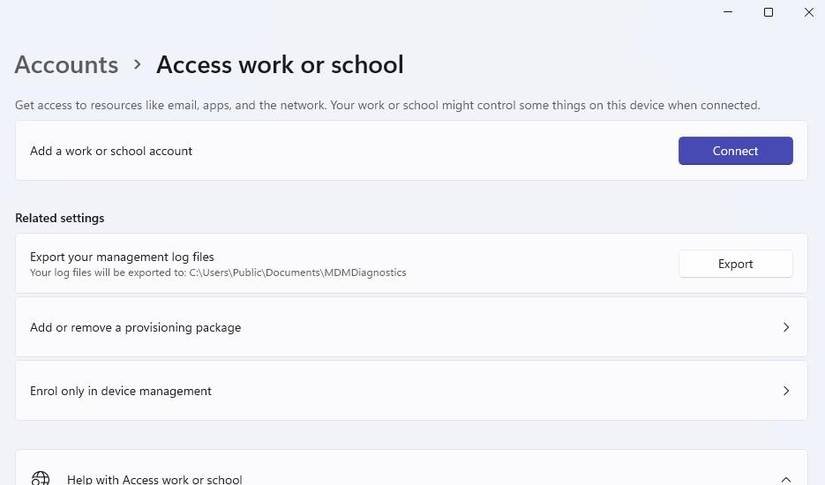The height and width of the screenshot is (485, 825).
Task: Click the globe icon beside Help
Action: pyautogui.click(x=40, y=479)
